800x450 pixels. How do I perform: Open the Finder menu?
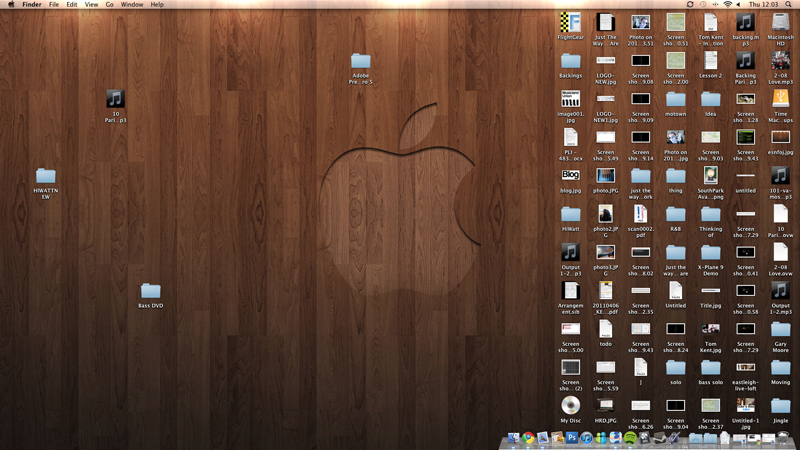[32, 5]
